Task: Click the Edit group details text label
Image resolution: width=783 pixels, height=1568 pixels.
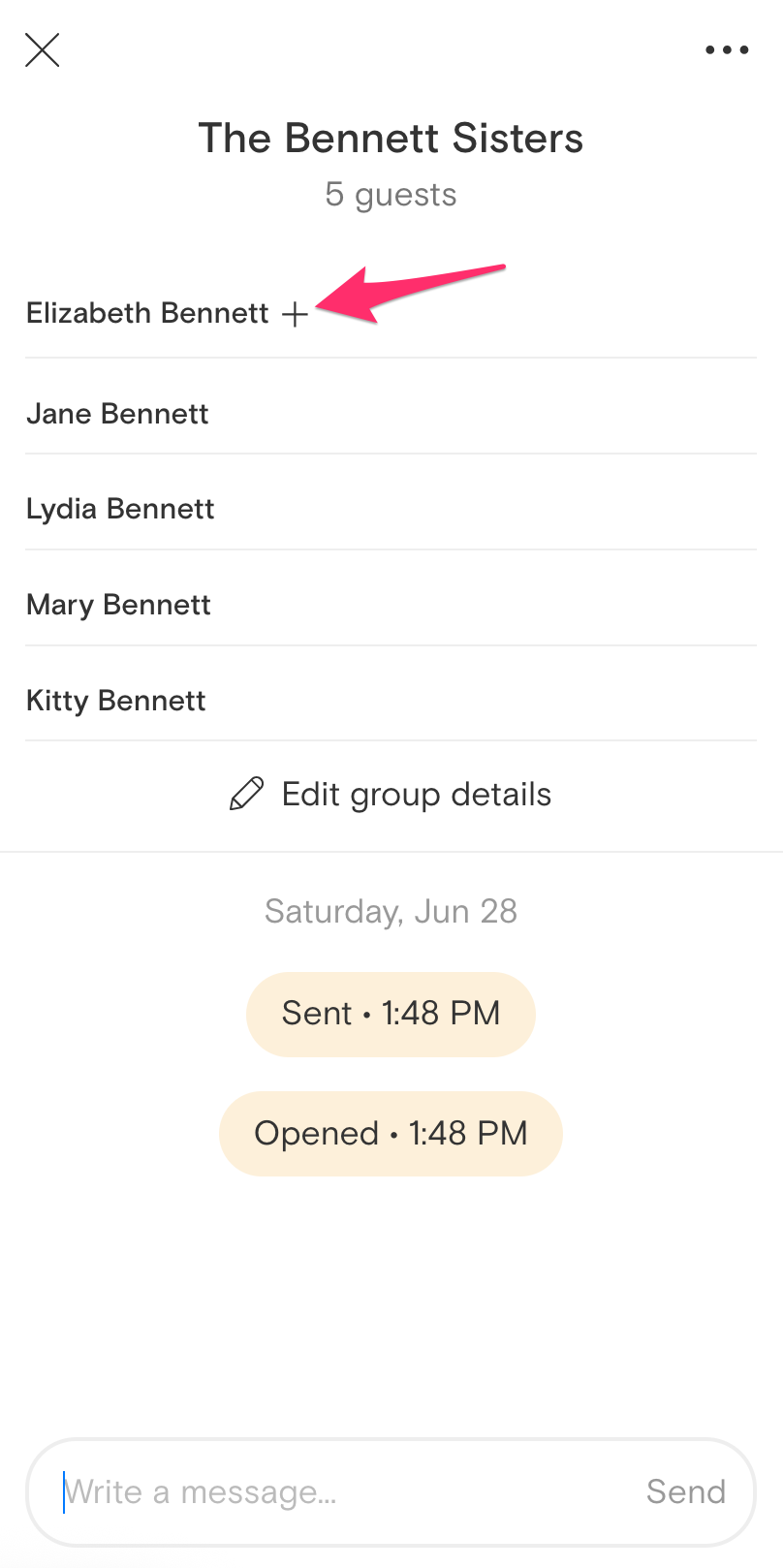Action: [x=417, y=795]
